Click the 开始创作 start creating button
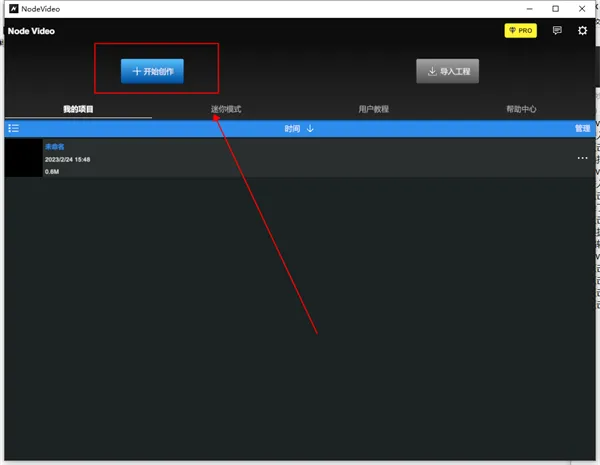The height and width of the screenshot is (465, 600). tap(152, 71)
